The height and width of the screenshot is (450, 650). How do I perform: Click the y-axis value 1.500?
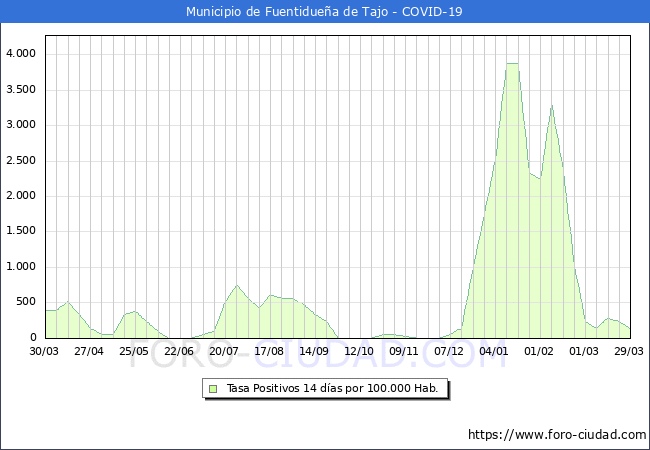pos(21,231)
